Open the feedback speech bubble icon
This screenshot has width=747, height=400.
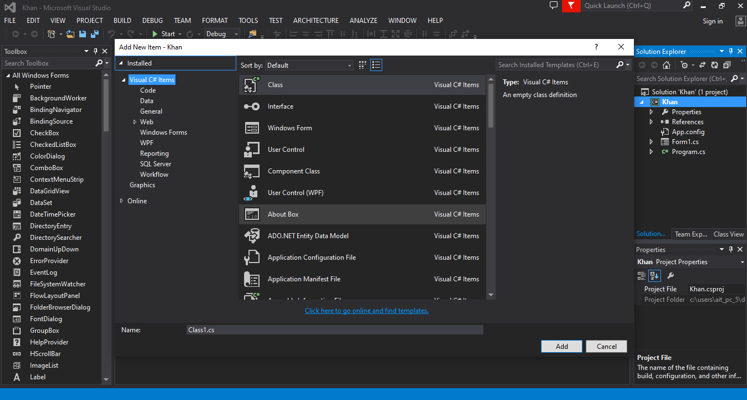point(553,5)
